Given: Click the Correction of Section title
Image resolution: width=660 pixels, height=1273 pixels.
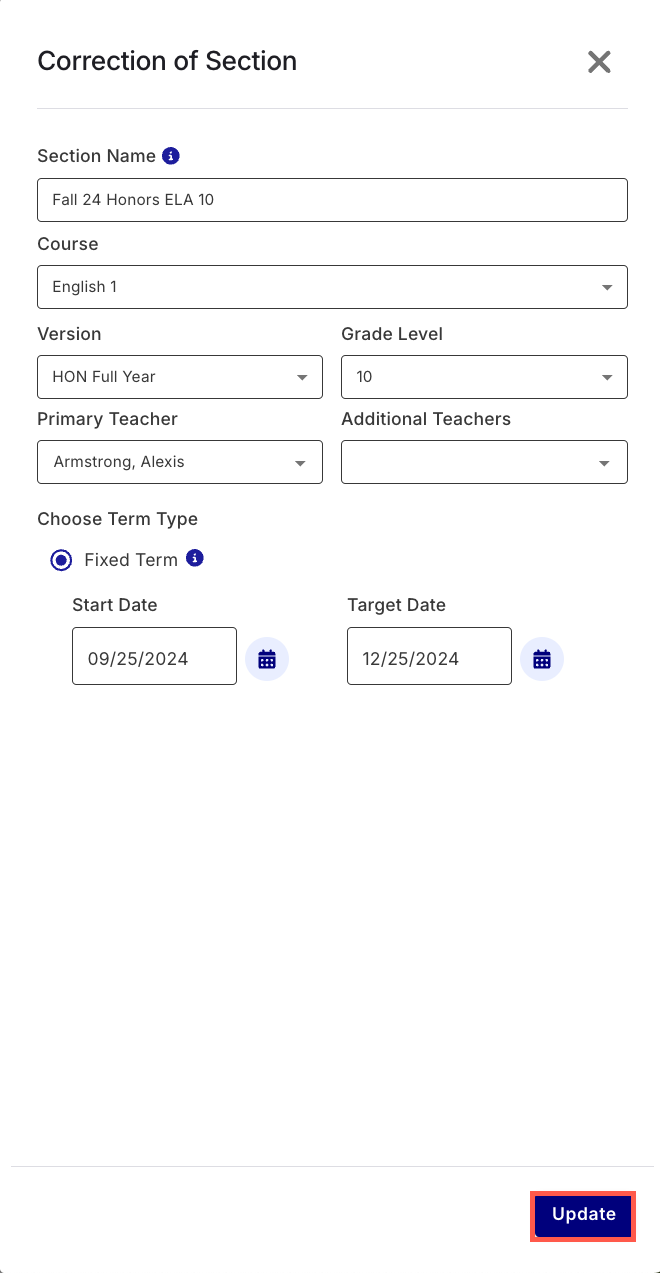Looking at the screenshot, I should (167, 61).
